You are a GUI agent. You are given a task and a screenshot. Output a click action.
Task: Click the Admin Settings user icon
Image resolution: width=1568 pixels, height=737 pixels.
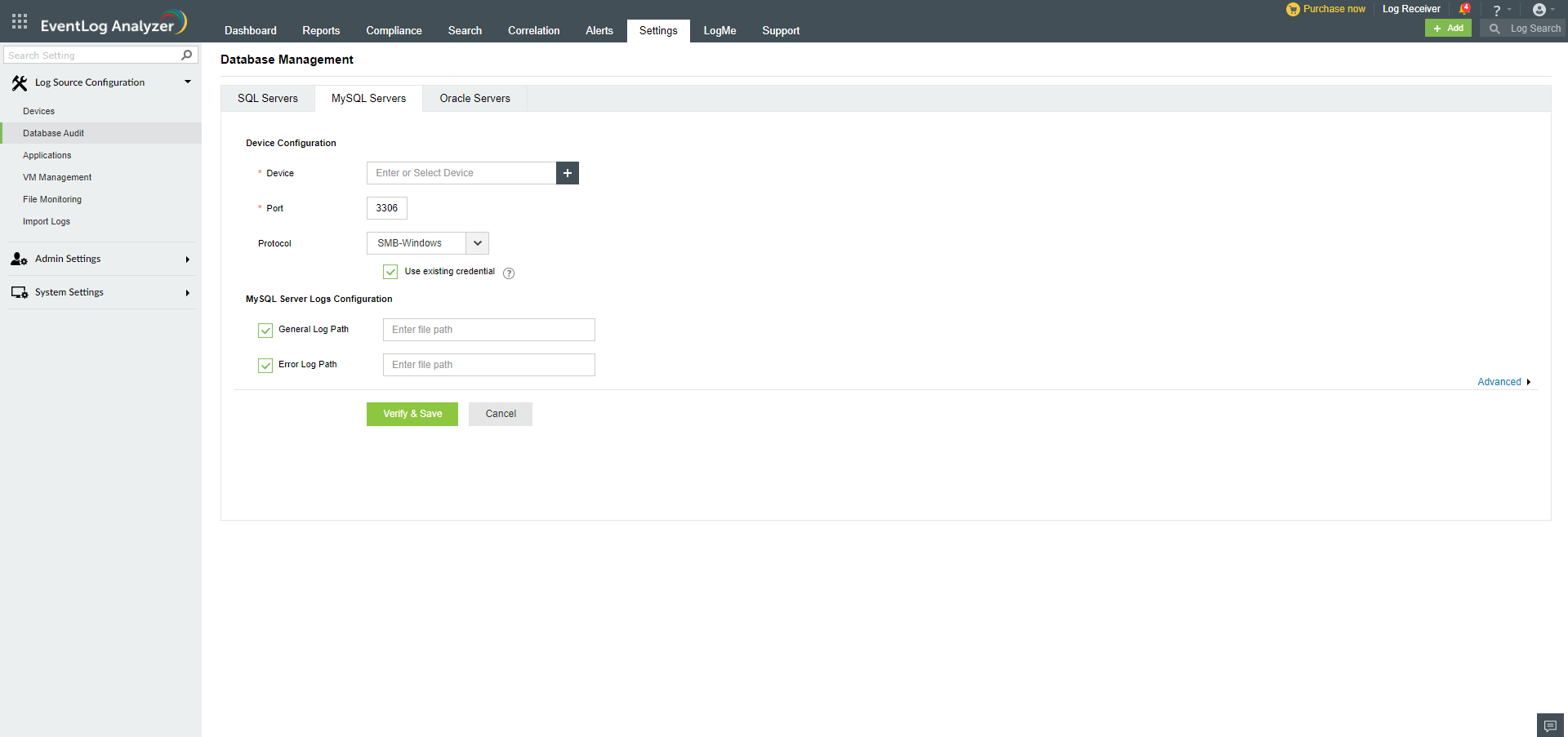coord(20,259)
